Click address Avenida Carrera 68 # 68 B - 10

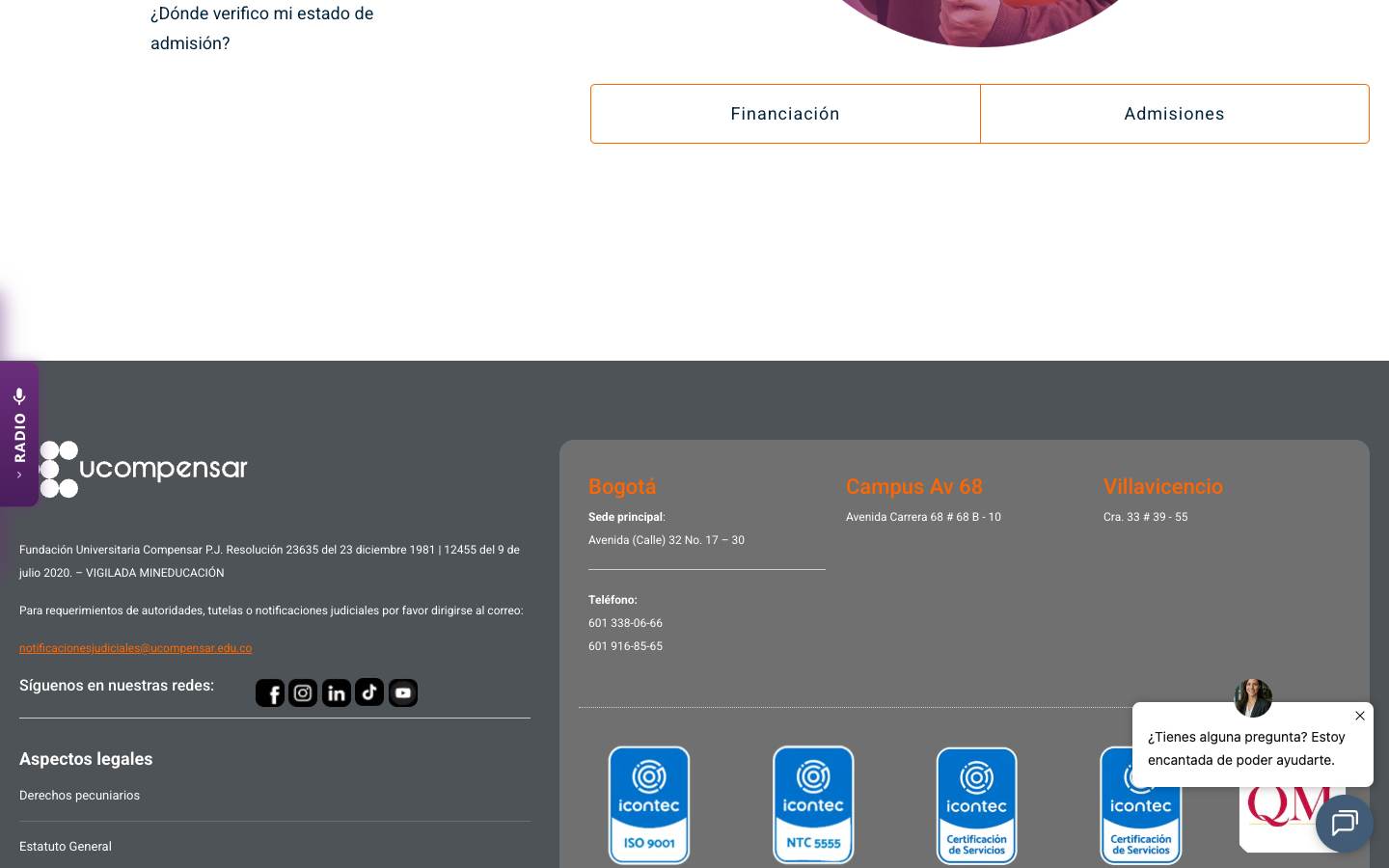(923, 517)
